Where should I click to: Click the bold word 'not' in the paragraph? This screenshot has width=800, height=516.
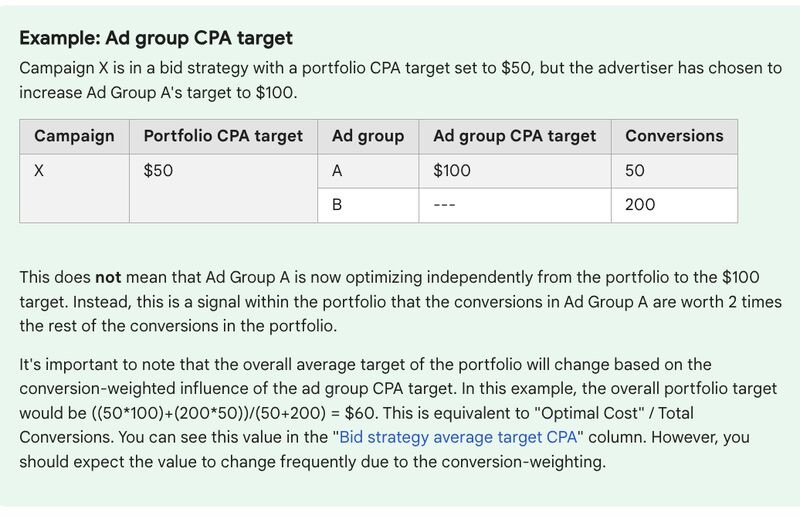tap(107, 275)
